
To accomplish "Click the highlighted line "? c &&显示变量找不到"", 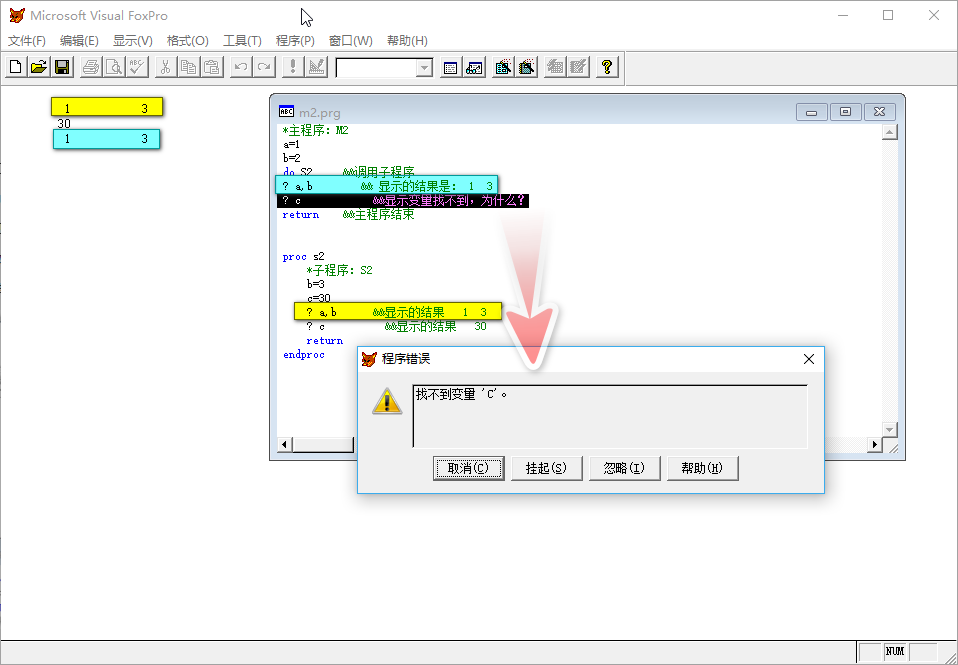I will point(403,201).
